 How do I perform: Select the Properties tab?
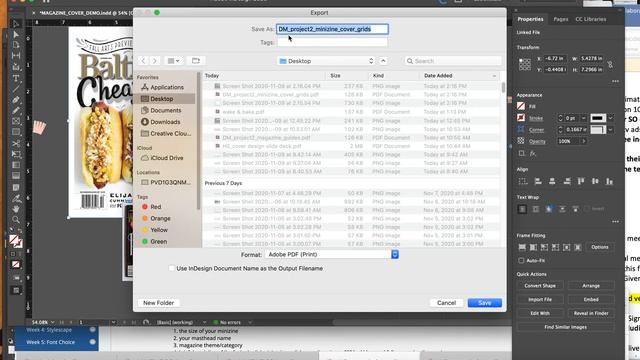click(530, 19)
